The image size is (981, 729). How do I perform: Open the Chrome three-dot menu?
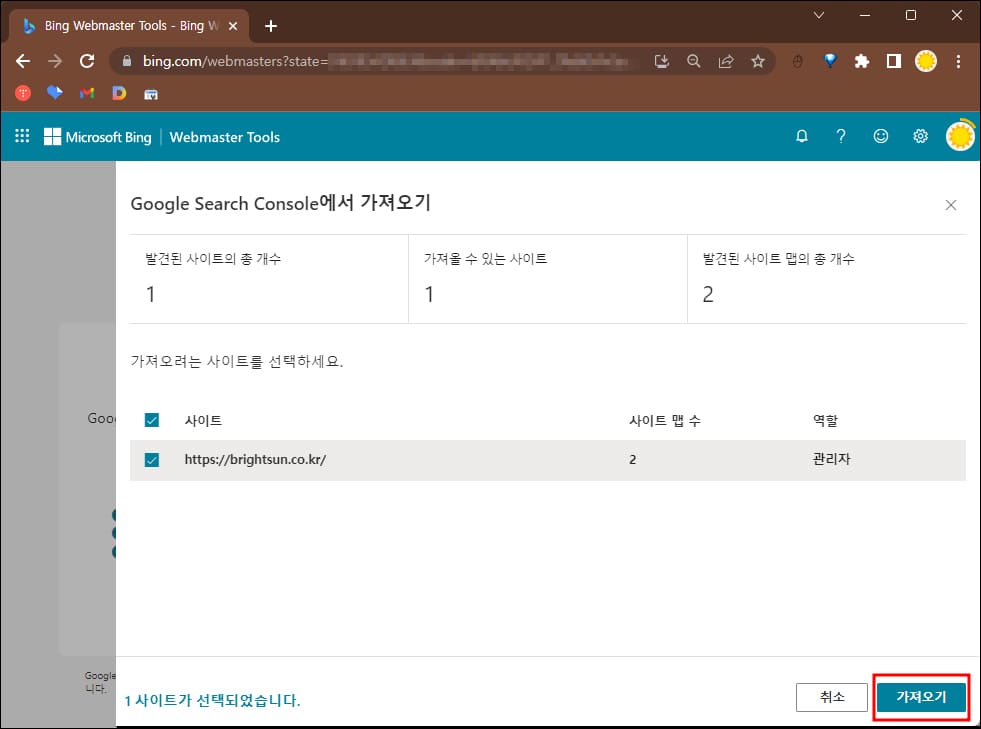(958, 61)
